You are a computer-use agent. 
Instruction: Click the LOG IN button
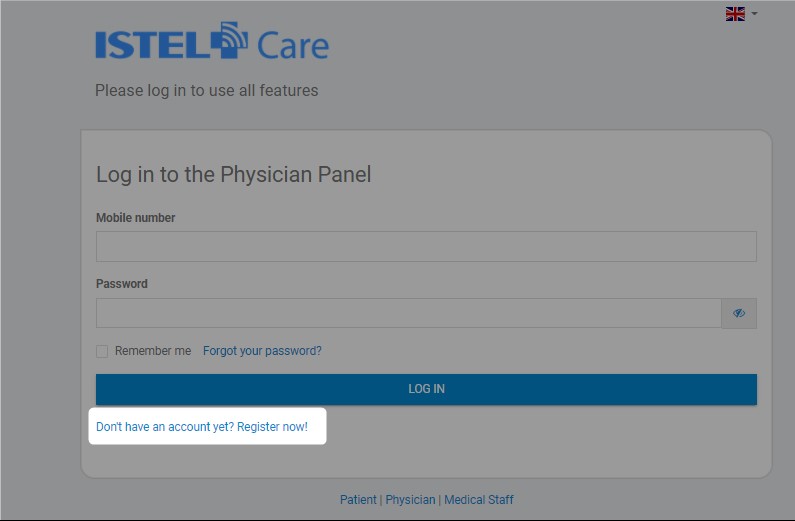(426, 389)
